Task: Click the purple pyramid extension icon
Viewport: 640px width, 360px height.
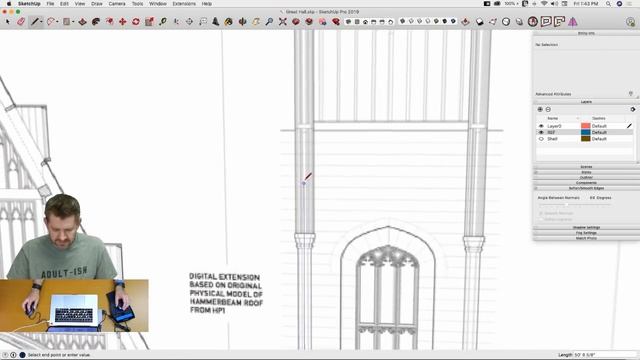Action: (x=573, y=22)
